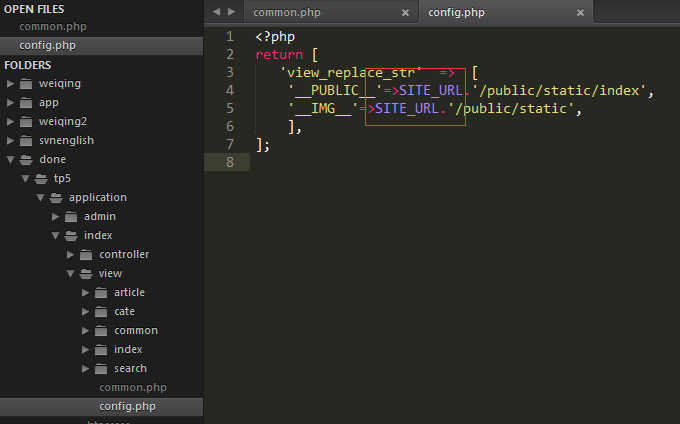Click the cate folder icon
This screenshot has height=424, width=680.
coord(101,312)
